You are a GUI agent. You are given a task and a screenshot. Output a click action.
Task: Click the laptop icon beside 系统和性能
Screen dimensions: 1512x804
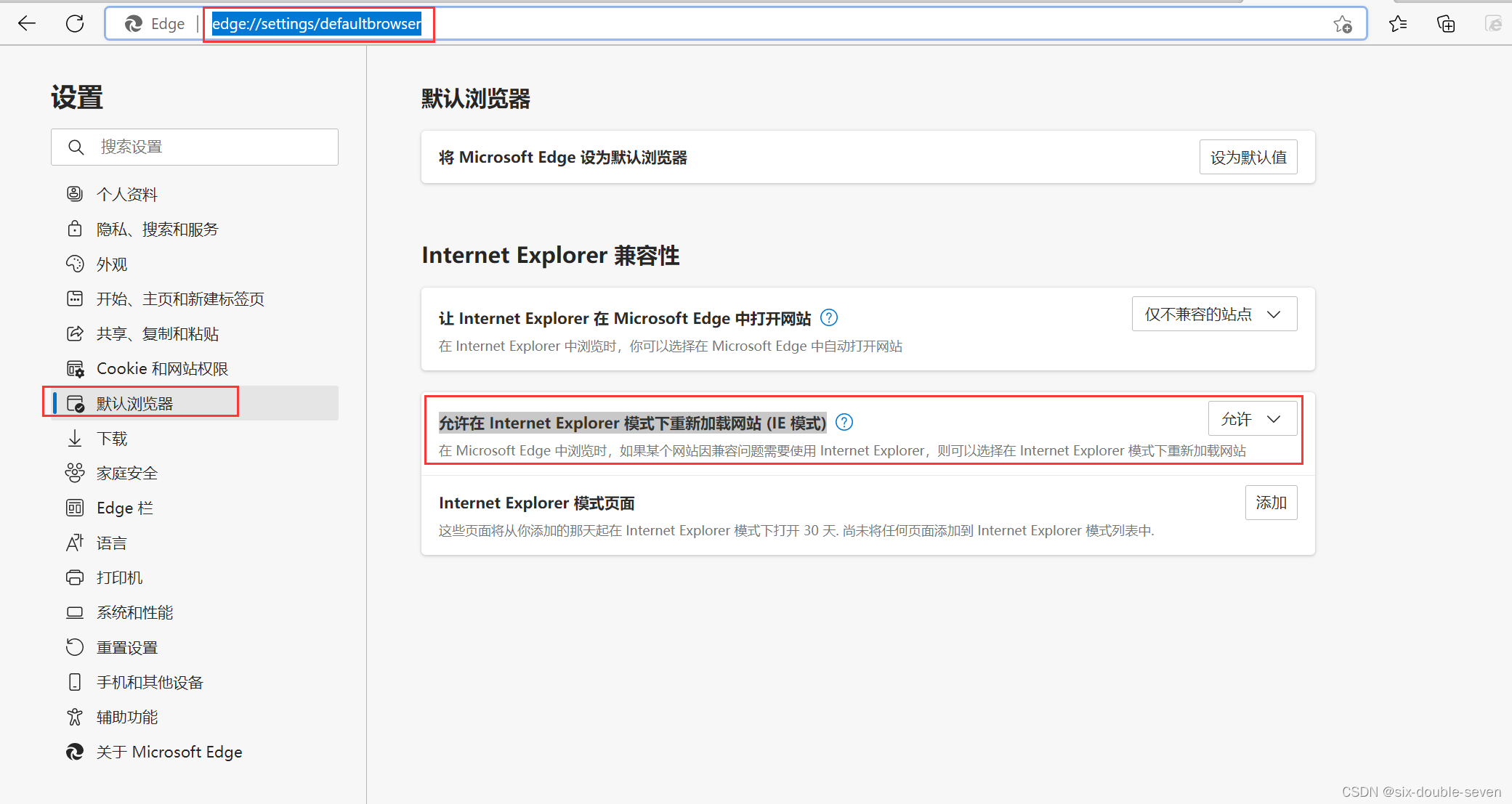click(x=75, y=612)
